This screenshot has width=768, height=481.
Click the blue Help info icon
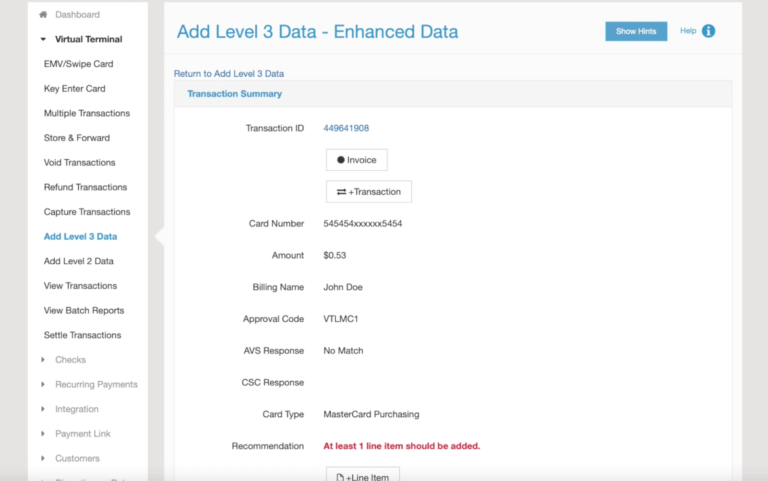pos(708,31)
